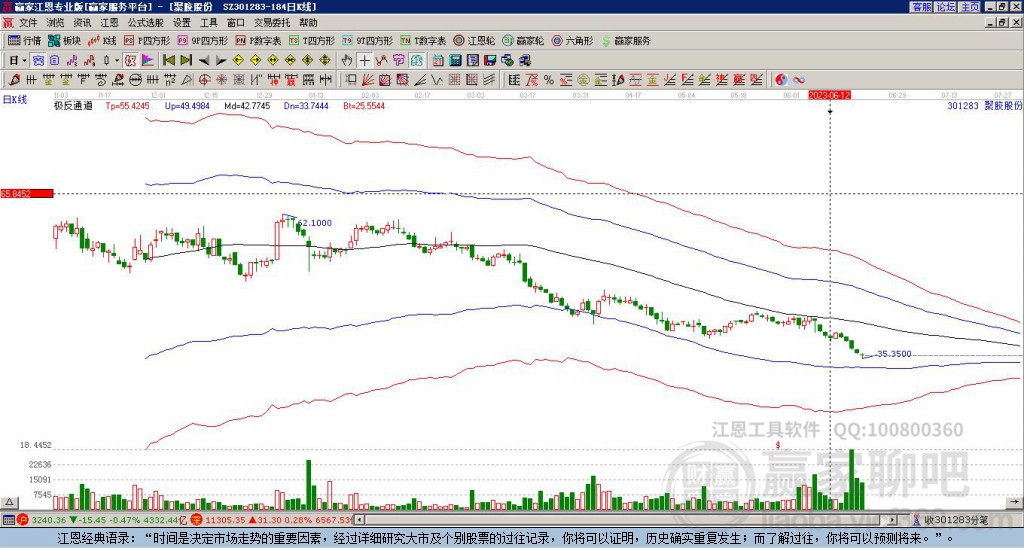Open the 板块 sector view
The height and width of the screenshot is (548, 1024).
tap(64, 40)
